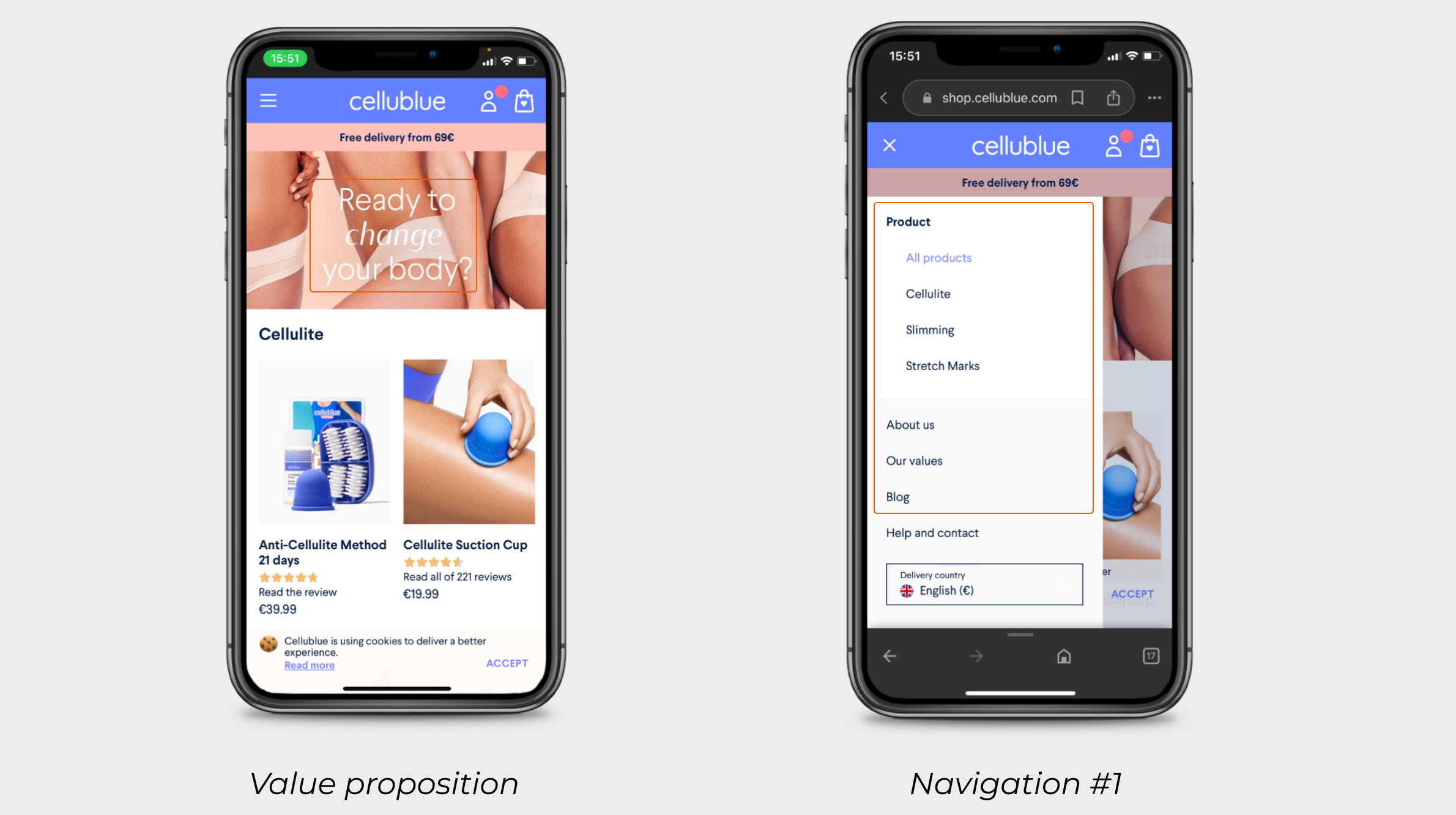
Task: Select All products category link
Action: point(937,258)
